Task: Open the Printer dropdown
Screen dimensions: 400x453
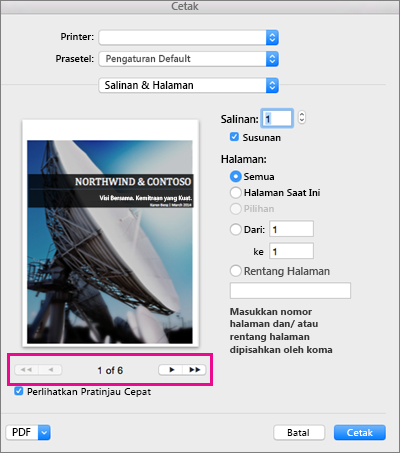Action: point(189,37)
